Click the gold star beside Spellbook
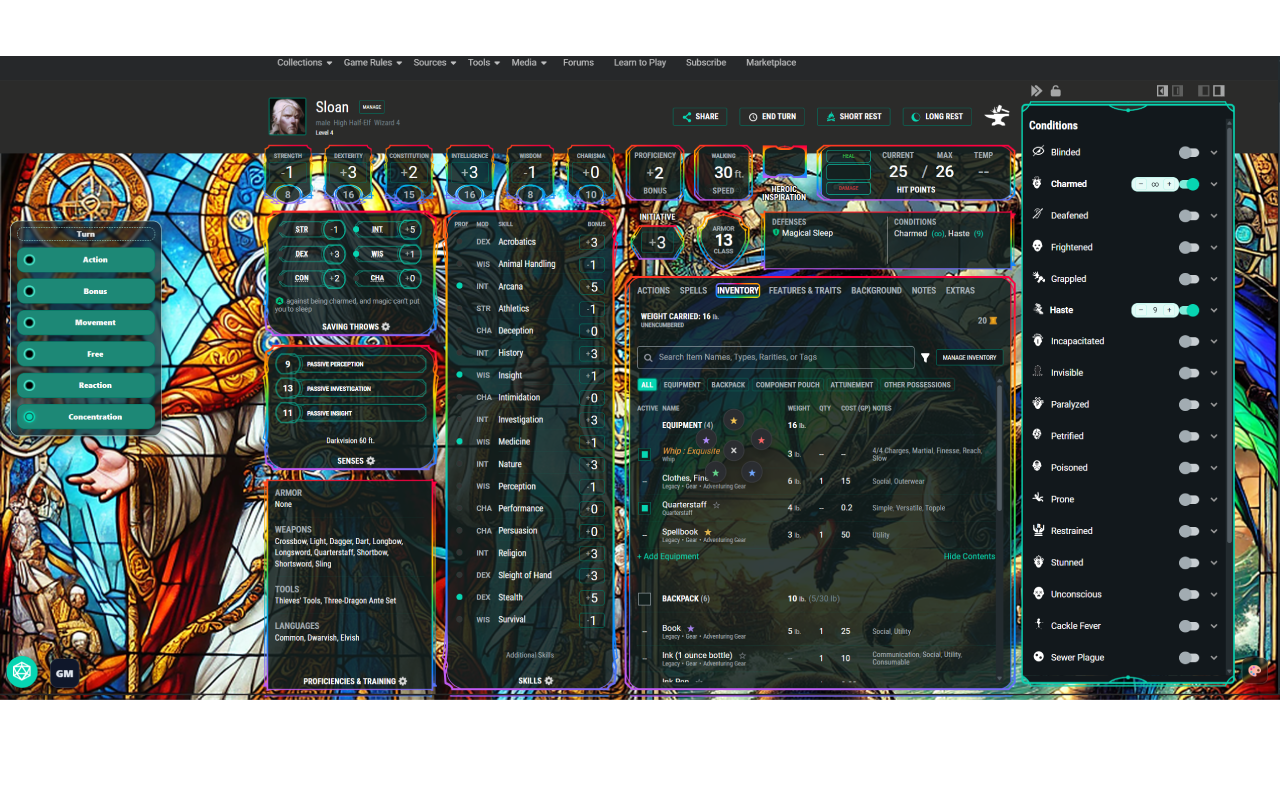This screenshot has width=1280, height=800. pyautogui.click(x=708, y=532)
